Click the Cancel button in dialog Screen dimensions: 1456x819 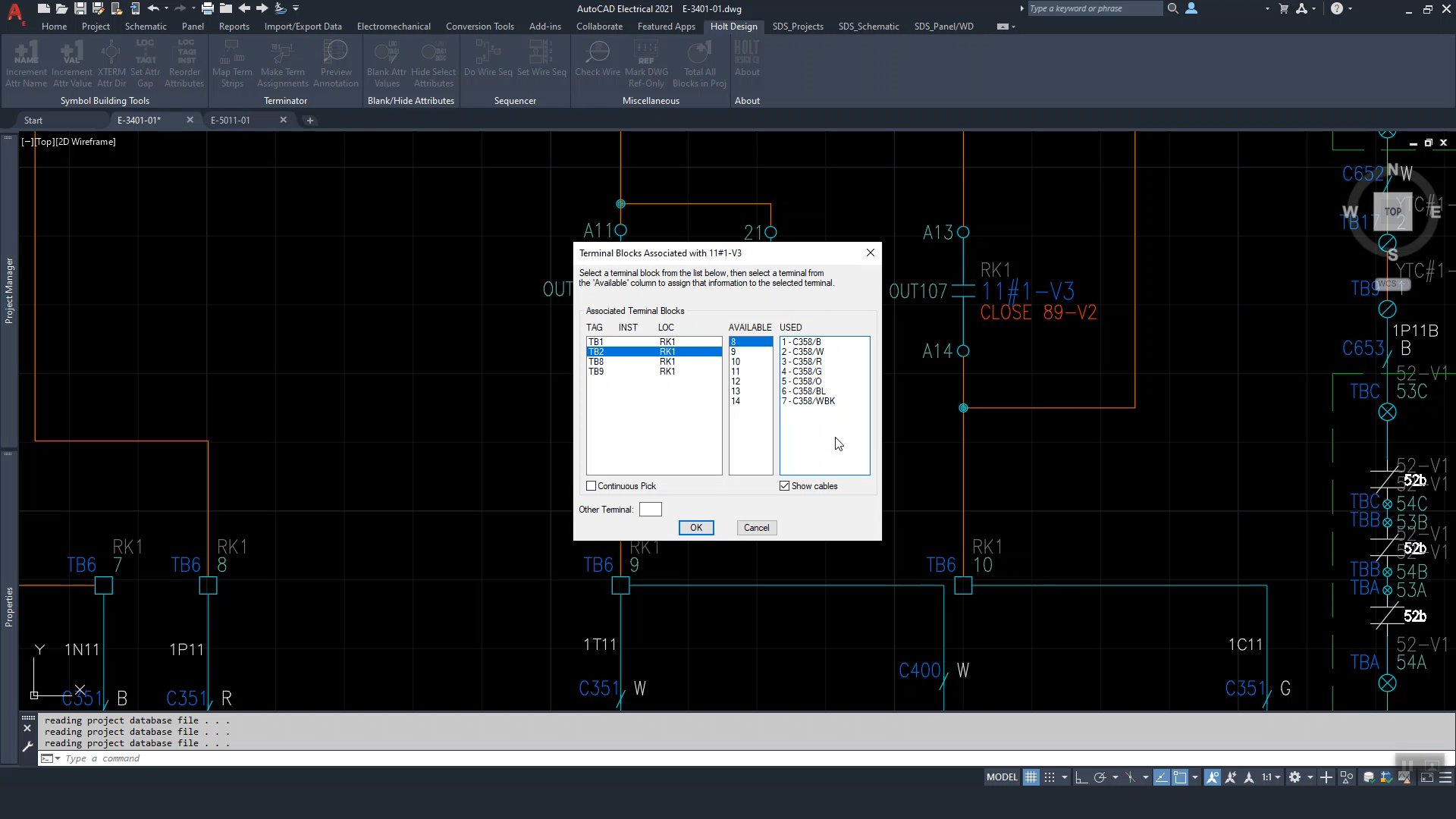pyautogui.click(x=756, y=528)
